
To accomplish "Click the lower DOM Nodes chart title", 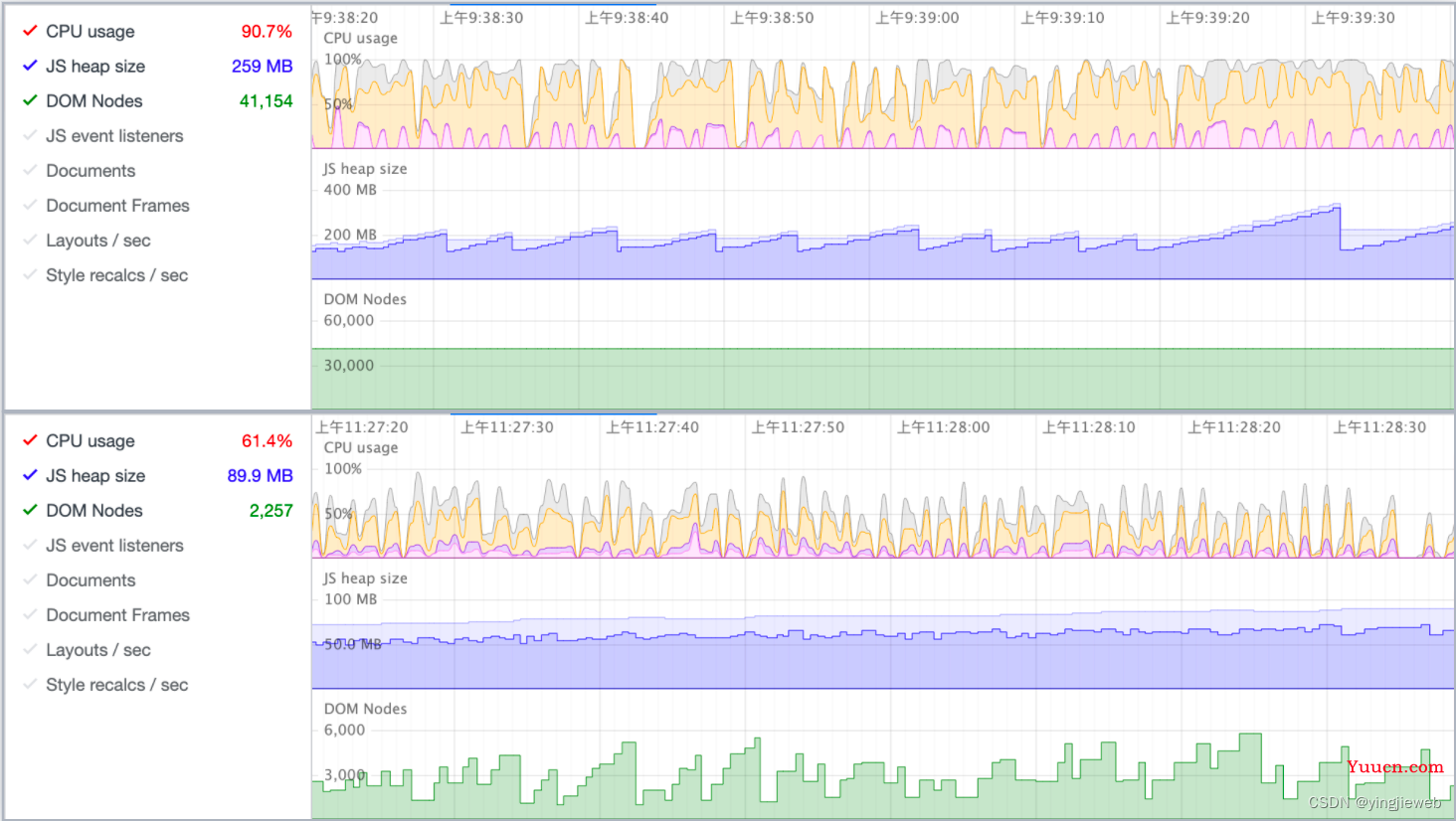I will pos(365,709).
